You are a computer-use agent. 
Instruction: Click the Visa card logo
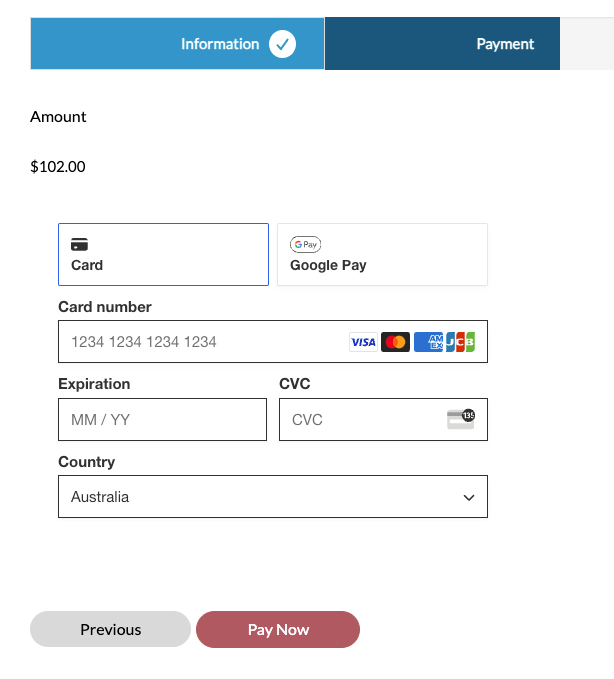tap(363, 342)
